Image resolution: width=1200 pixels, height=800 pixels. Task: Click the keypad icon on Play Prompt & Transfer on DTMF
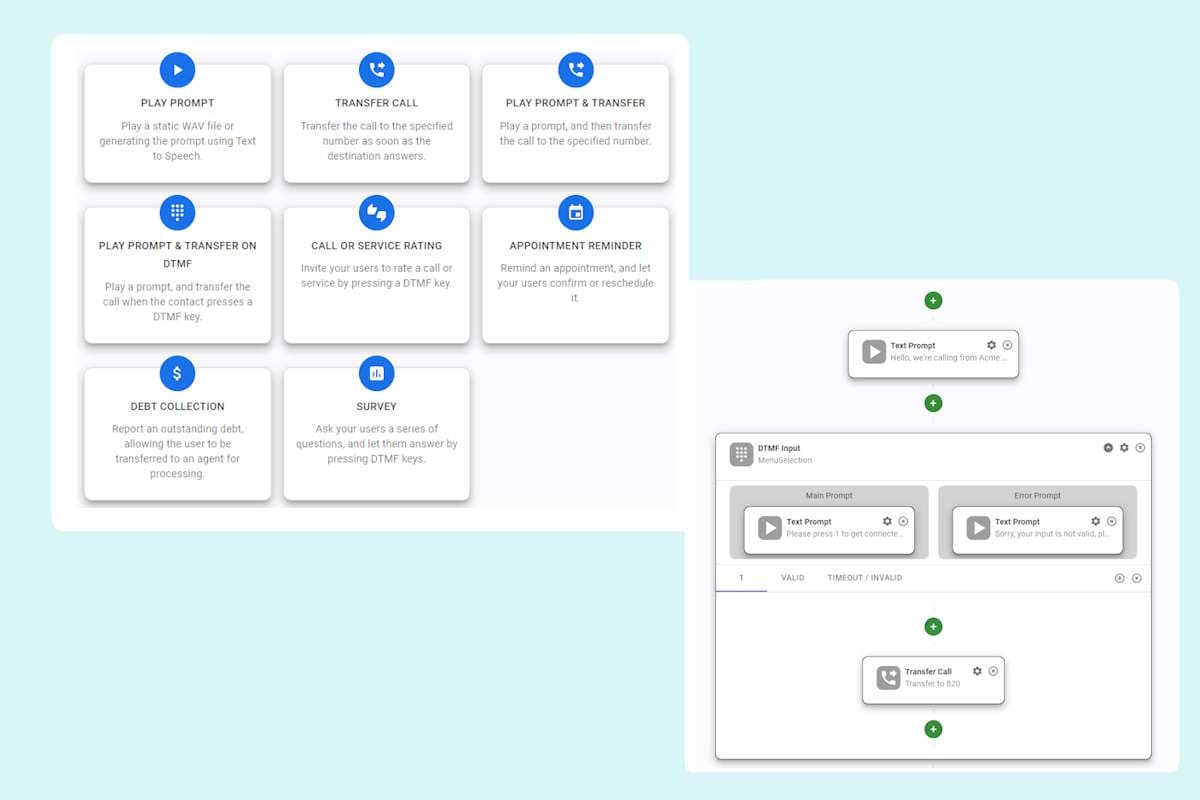point(177,212)
